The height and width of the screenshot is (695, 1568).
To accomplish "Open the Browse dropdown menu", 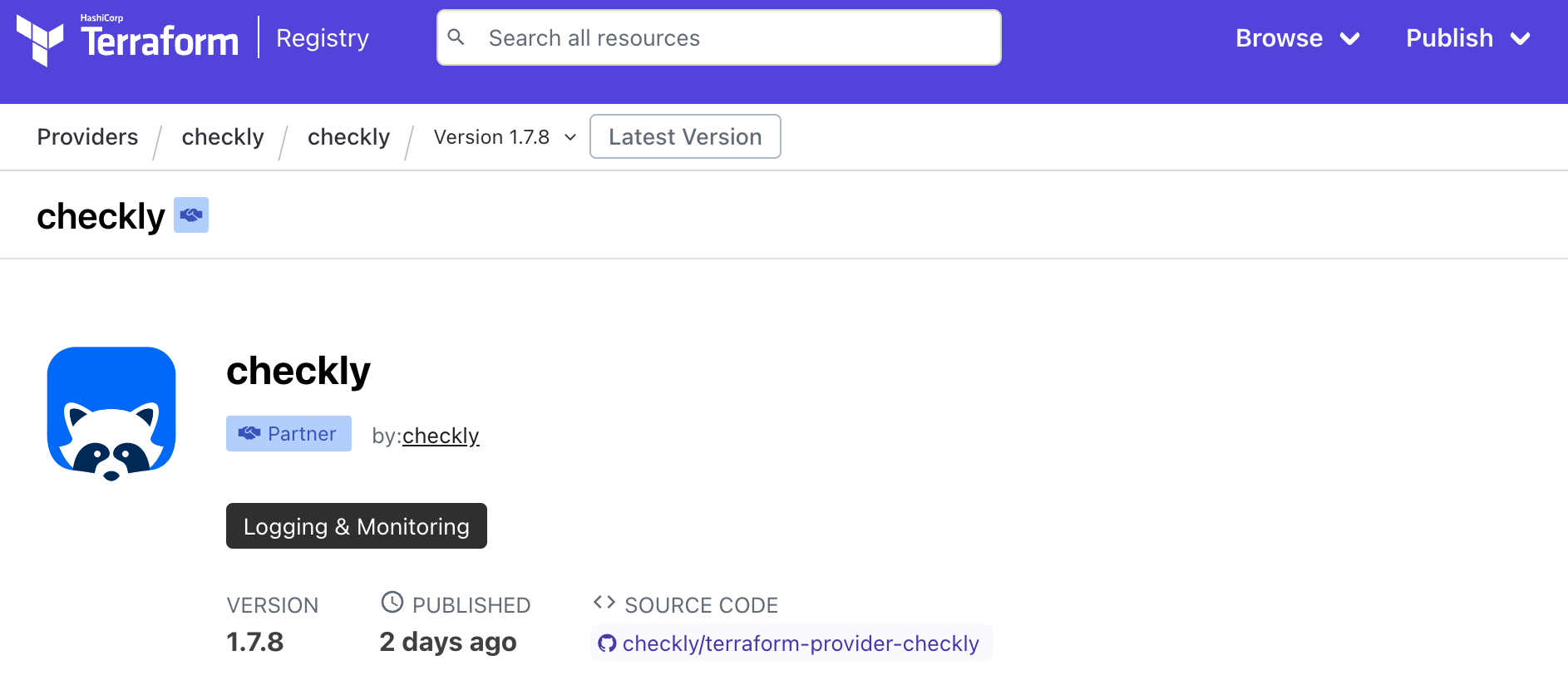I will click(x=1297, y=38).
